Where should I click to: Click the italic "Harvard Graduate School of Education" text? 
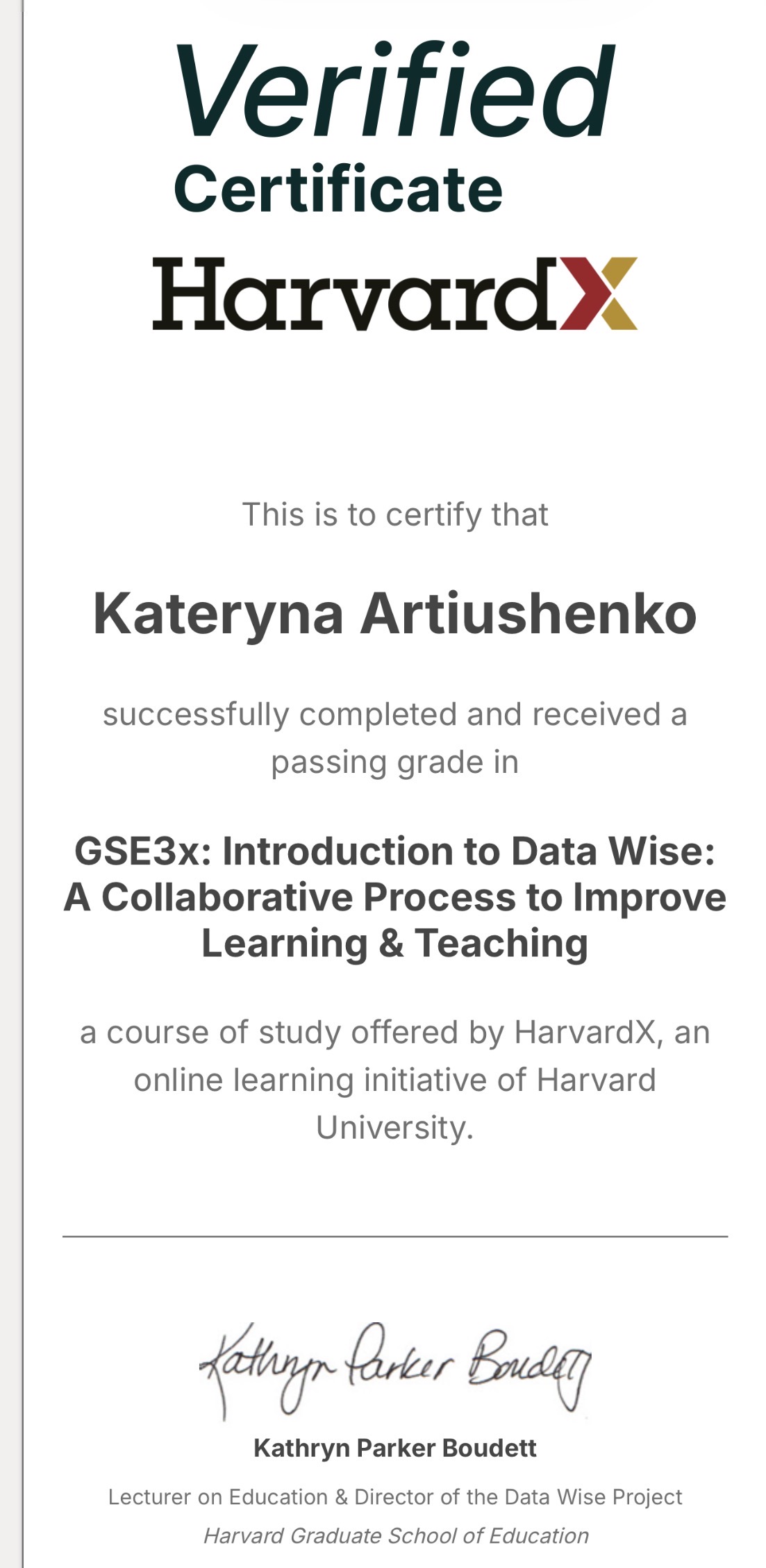394,1535
